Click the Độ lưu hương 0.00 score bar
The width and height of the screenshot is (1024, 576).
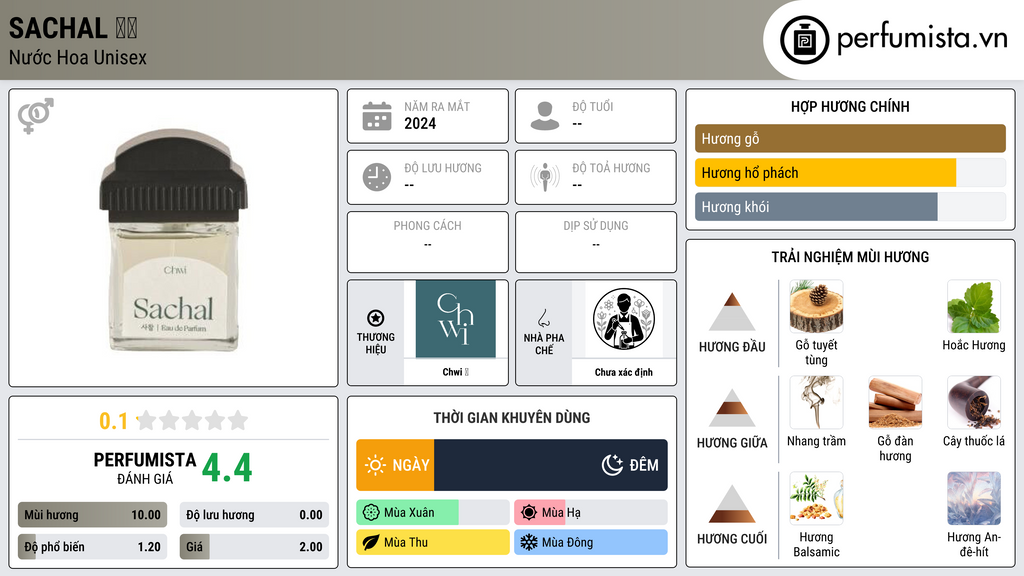click(x=254, y=515)
